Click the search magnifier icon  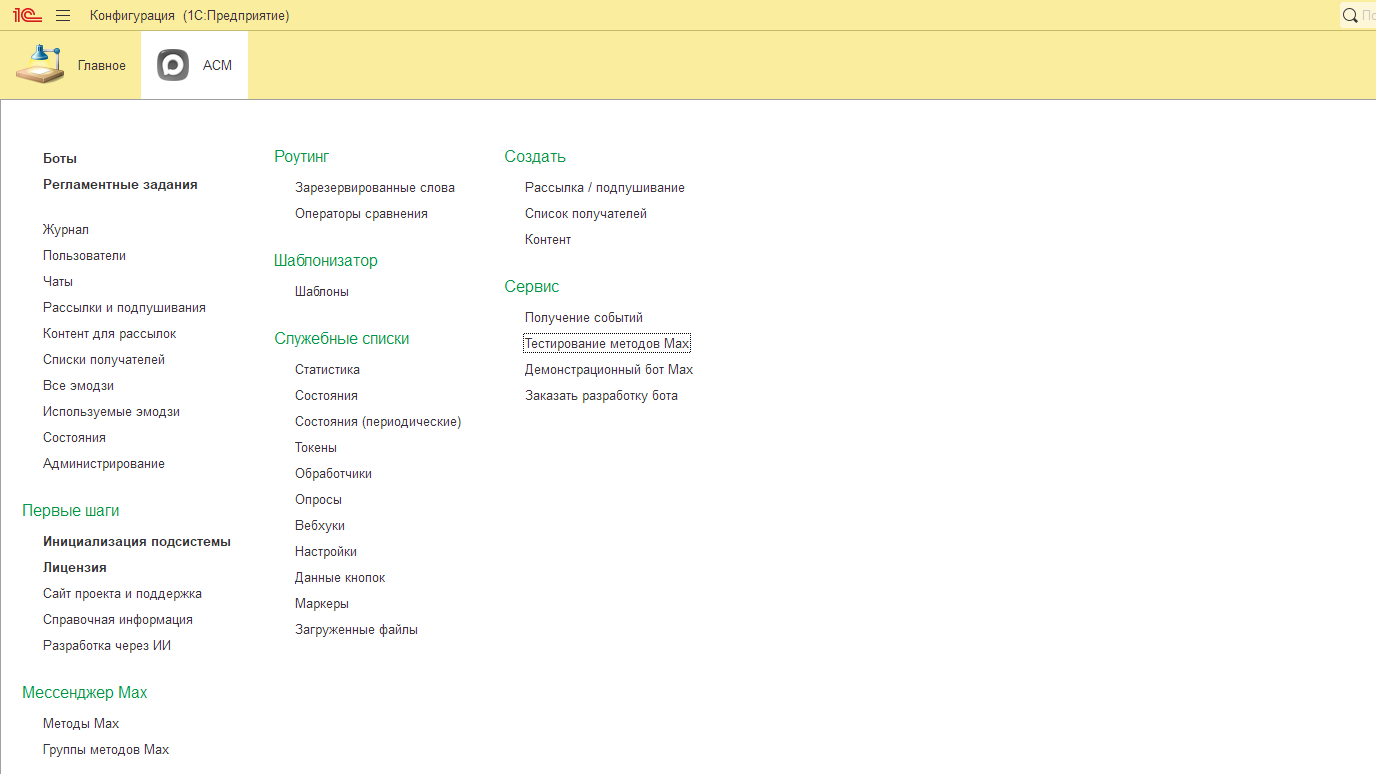pyautogui.click(x=1350, y=15)
